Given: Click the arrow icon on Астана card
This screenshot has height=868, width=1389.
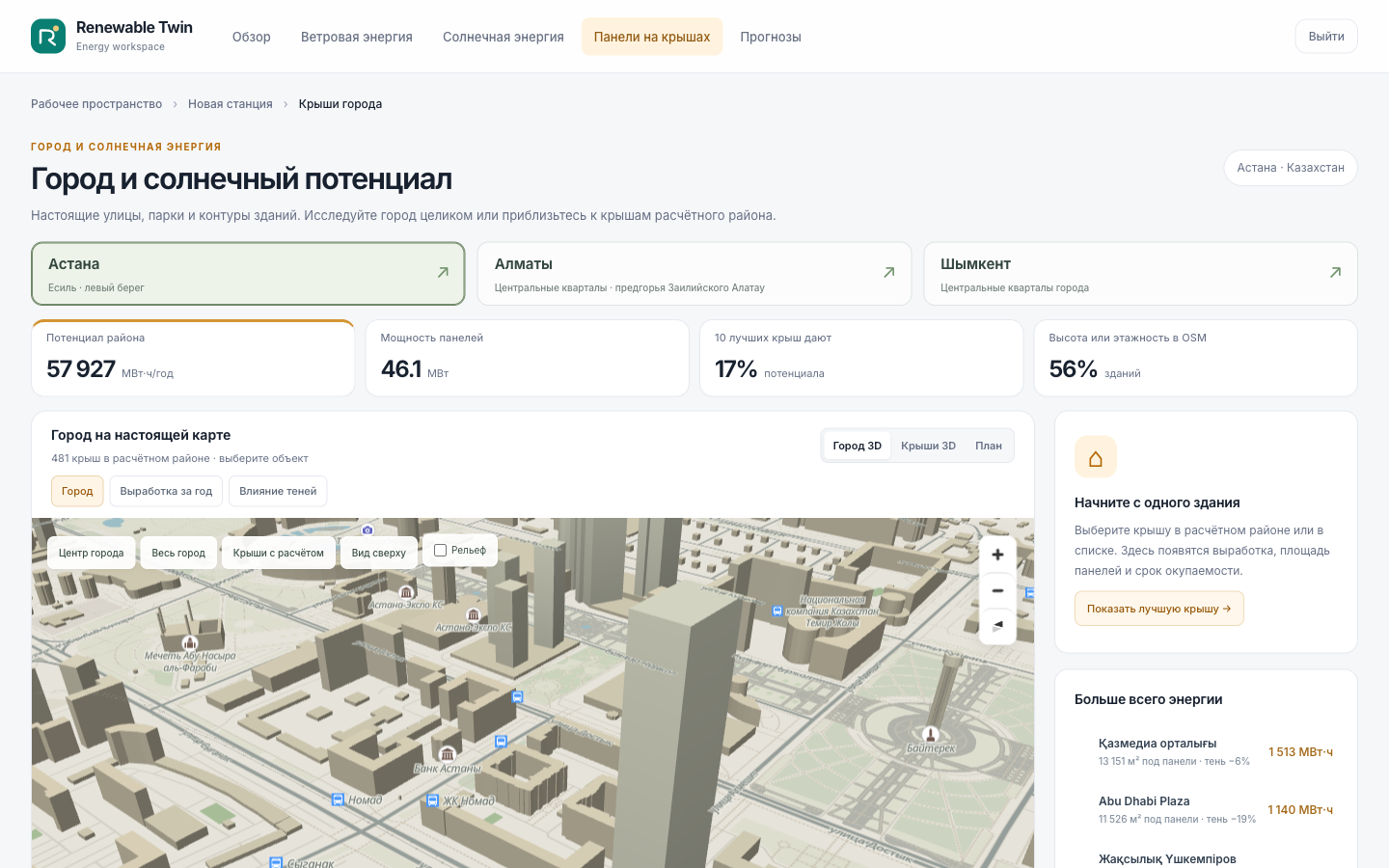Looking at the screenshot, I should coord(443,273).
